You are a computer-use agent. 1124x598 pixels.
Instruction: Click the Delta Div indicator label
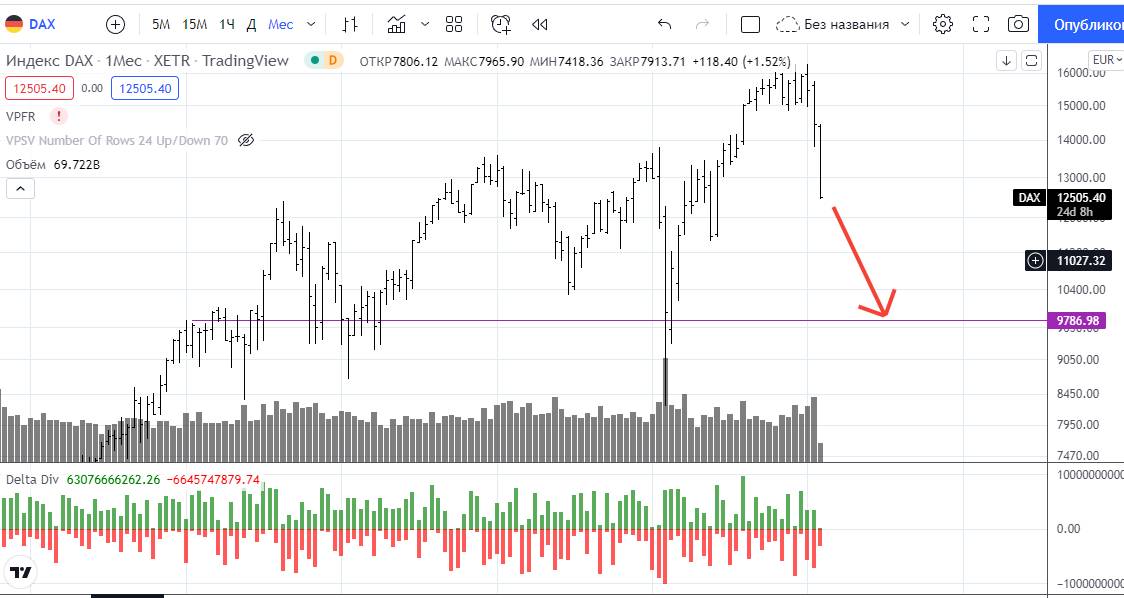32,480
